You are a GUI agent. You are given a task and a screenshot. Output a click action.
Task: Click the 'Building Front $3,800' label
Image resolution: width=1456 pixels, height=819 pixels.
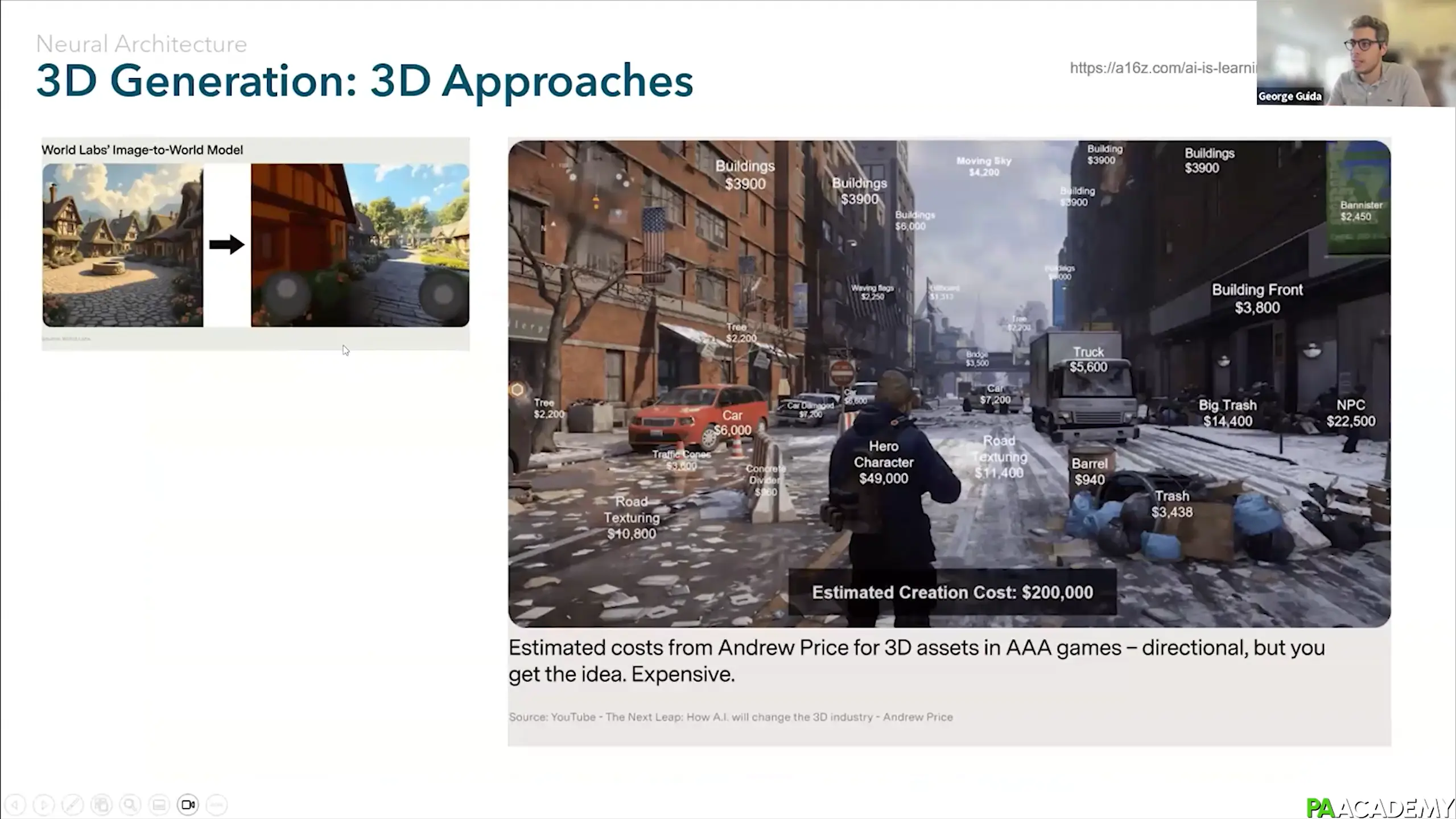click(1257, 299)
